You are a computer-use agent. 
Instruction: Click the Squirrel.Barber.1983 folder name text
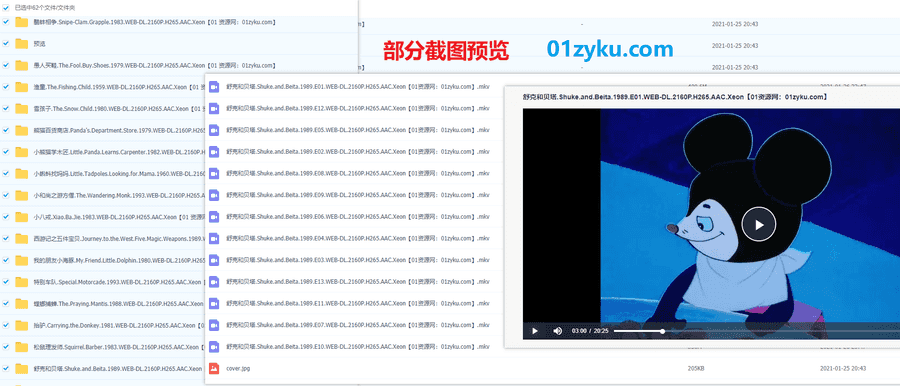point(117,347)
